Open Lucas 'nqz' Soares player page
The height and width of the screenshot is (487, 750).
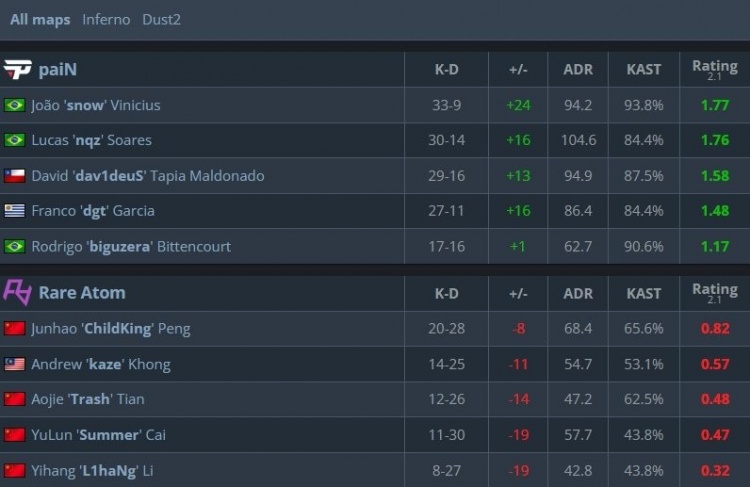pos(91,140)
